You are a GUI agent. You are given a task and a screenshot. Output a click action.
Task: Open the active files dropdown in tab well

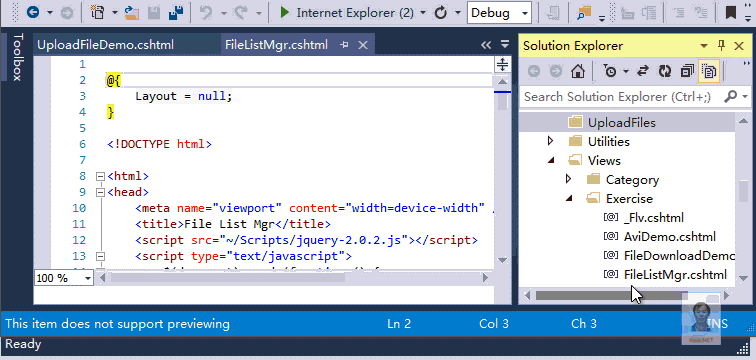[505, 44]
